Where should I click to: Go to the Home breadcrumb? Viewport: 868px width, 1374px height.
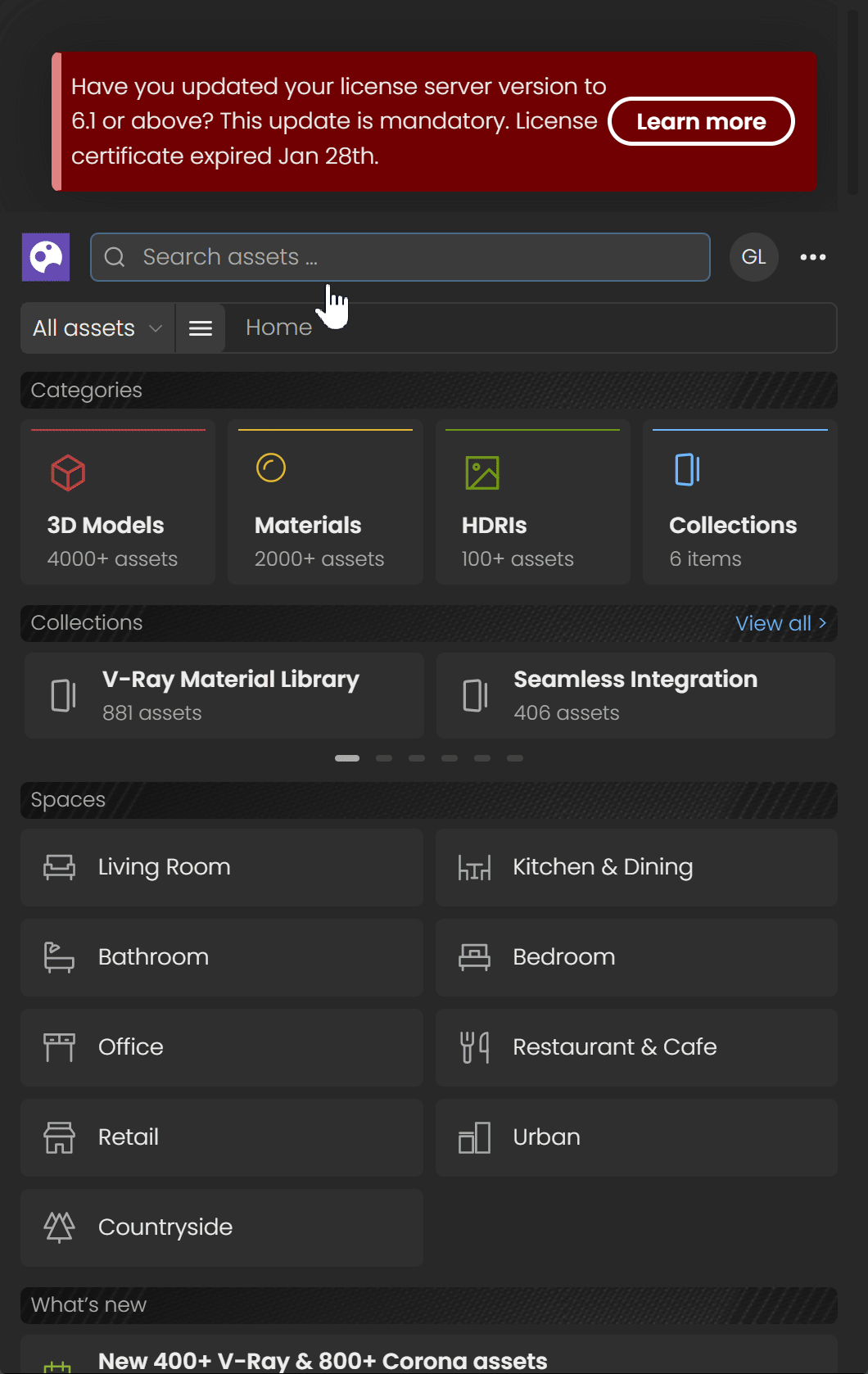[x=279, y=328]
